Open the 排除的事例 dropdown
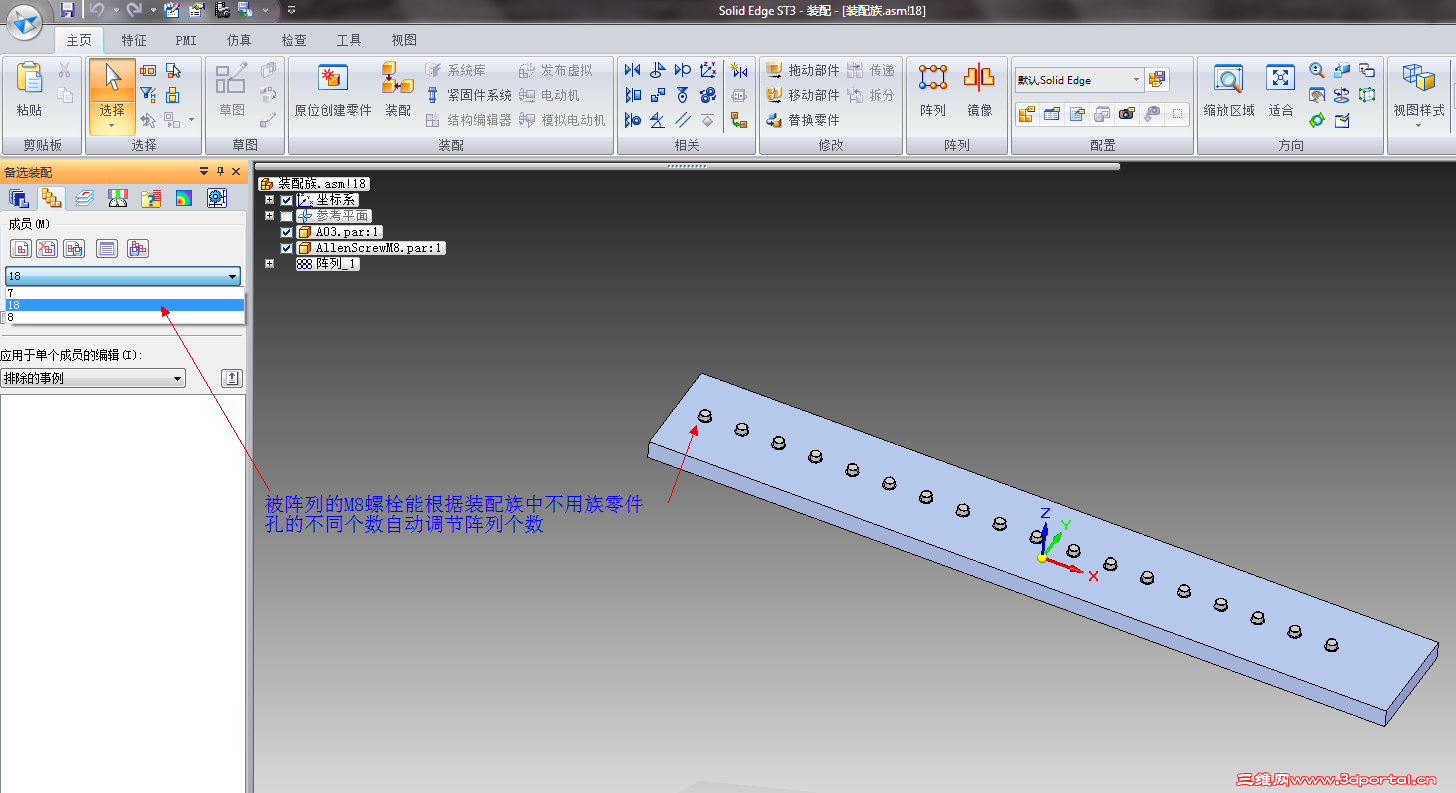This screenshot has height=793, width=1456. [x=93, y=379]
